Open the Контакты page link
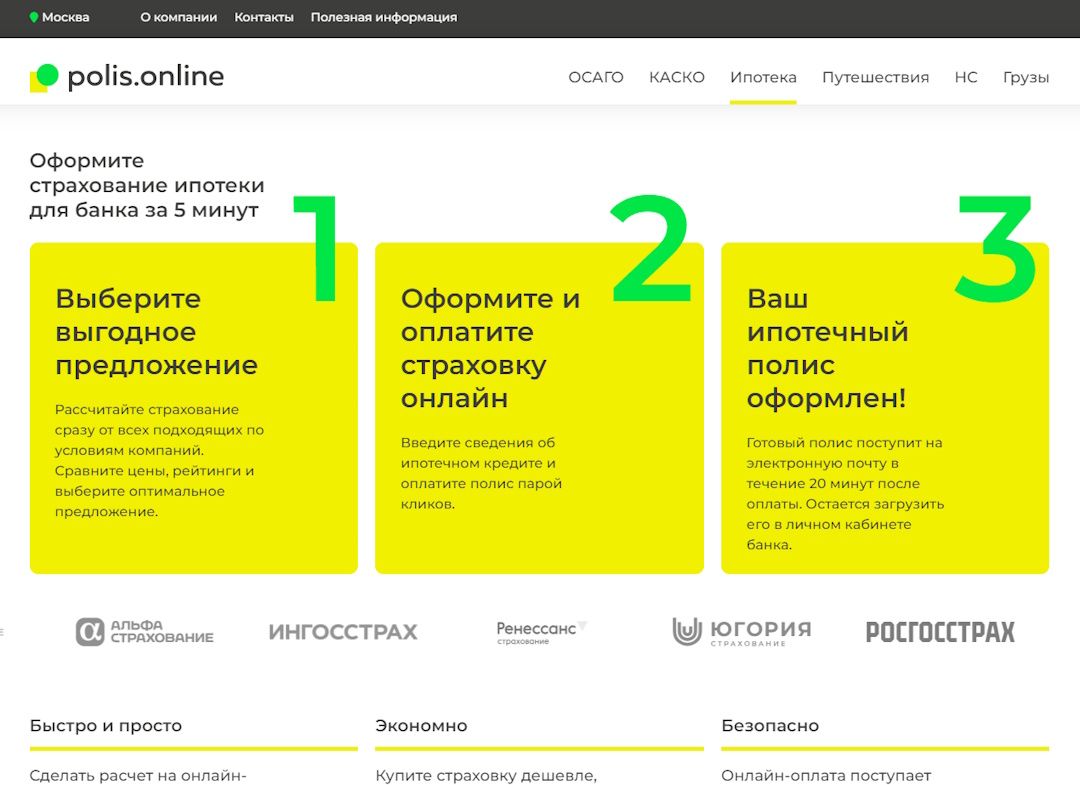 pyautogui.click(x=264, y=17)
